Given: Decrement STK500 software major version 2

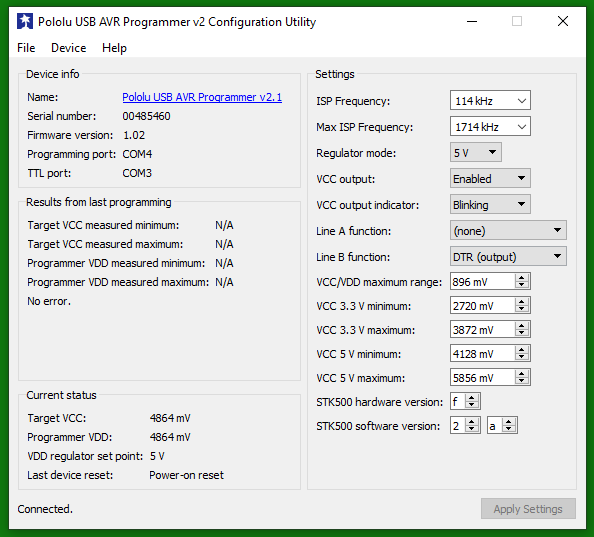Looking at the screenshot, I should 472,429.
